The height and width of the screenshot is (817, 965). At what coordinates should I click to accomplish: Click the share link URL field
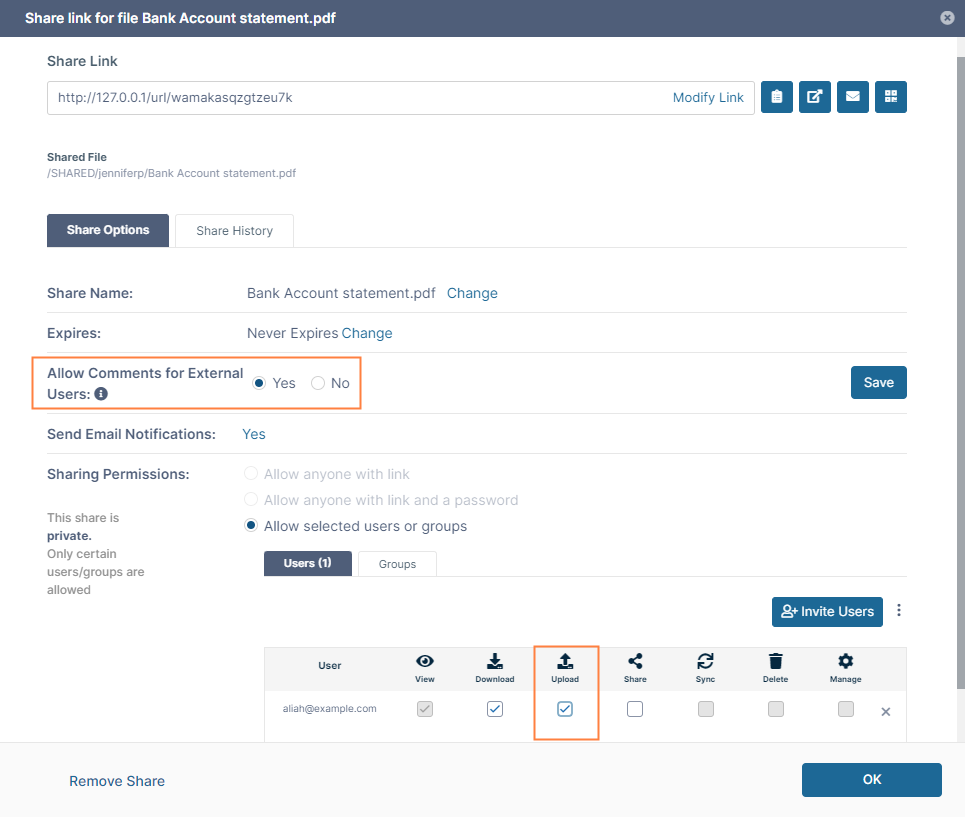coord(360,98)
